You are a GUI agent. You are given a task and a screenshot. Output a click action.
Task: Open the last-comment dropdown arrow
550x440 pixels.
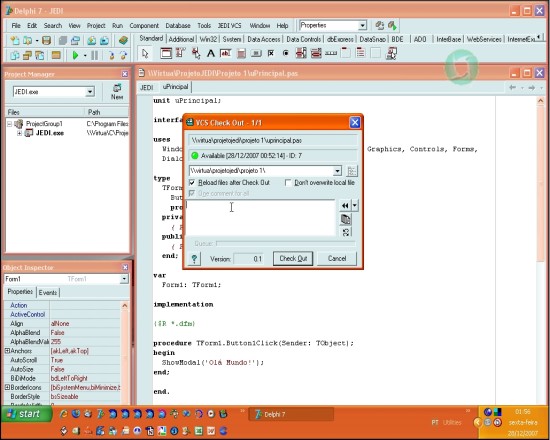355,205
